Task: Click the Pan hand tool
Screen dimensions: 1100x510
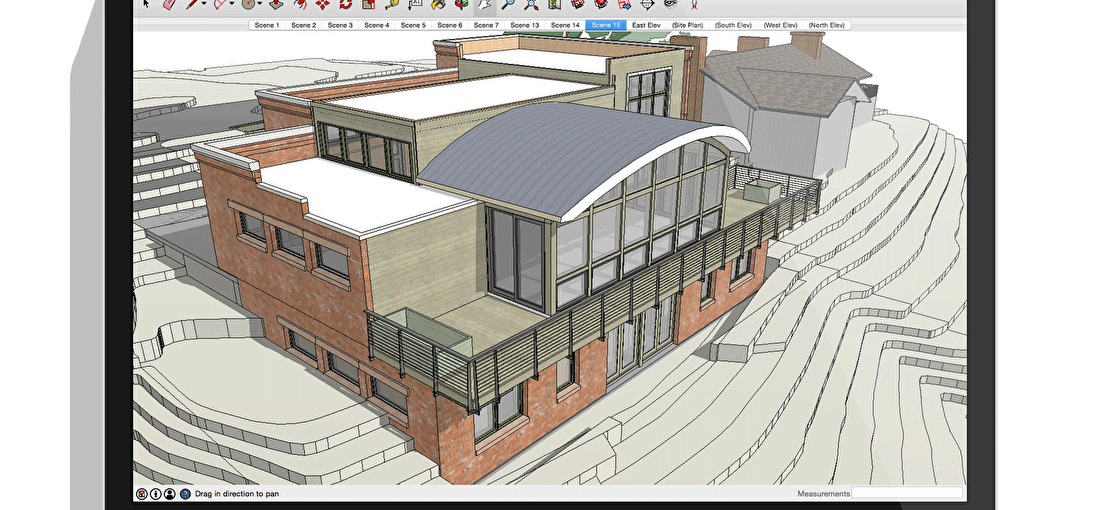Action: pos(485,4)
